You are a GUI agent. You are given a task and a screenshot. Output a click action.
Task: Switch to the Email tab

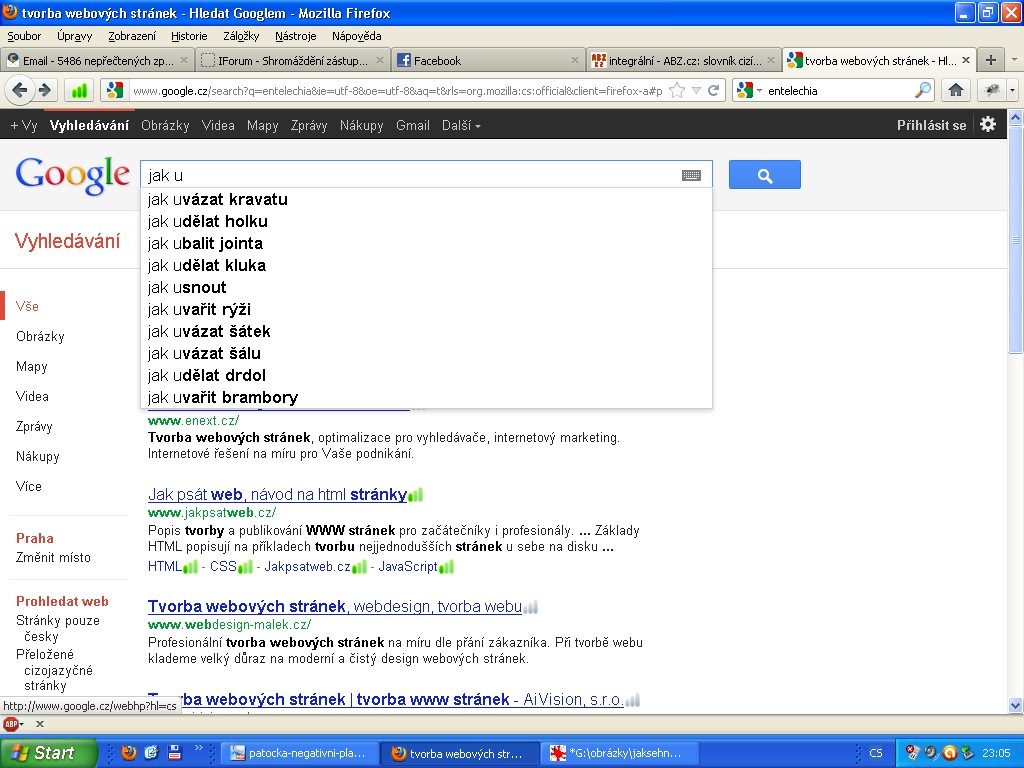pos(97,60)
